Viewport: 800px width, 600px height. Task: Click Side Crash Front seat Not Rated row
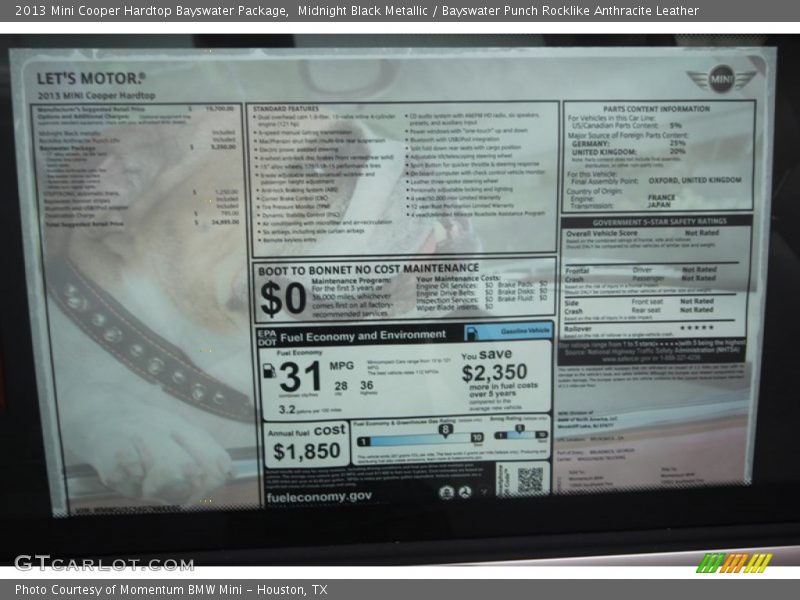pos(639,302)
